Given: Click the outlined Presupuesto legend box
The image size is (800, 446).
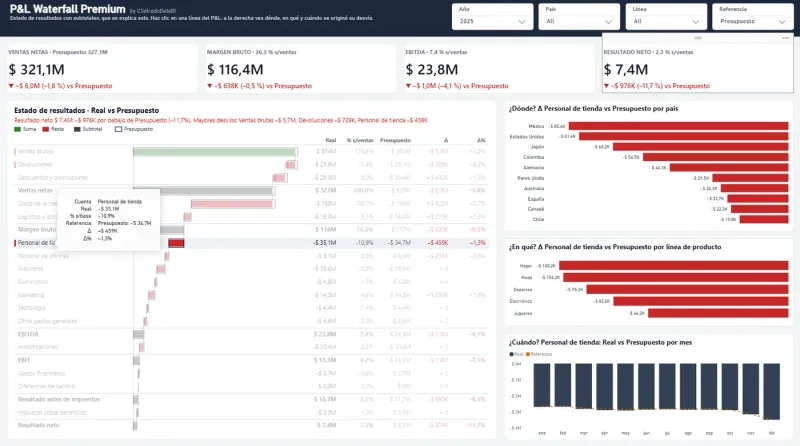Looking at the screenshot, I should point(118,129).
